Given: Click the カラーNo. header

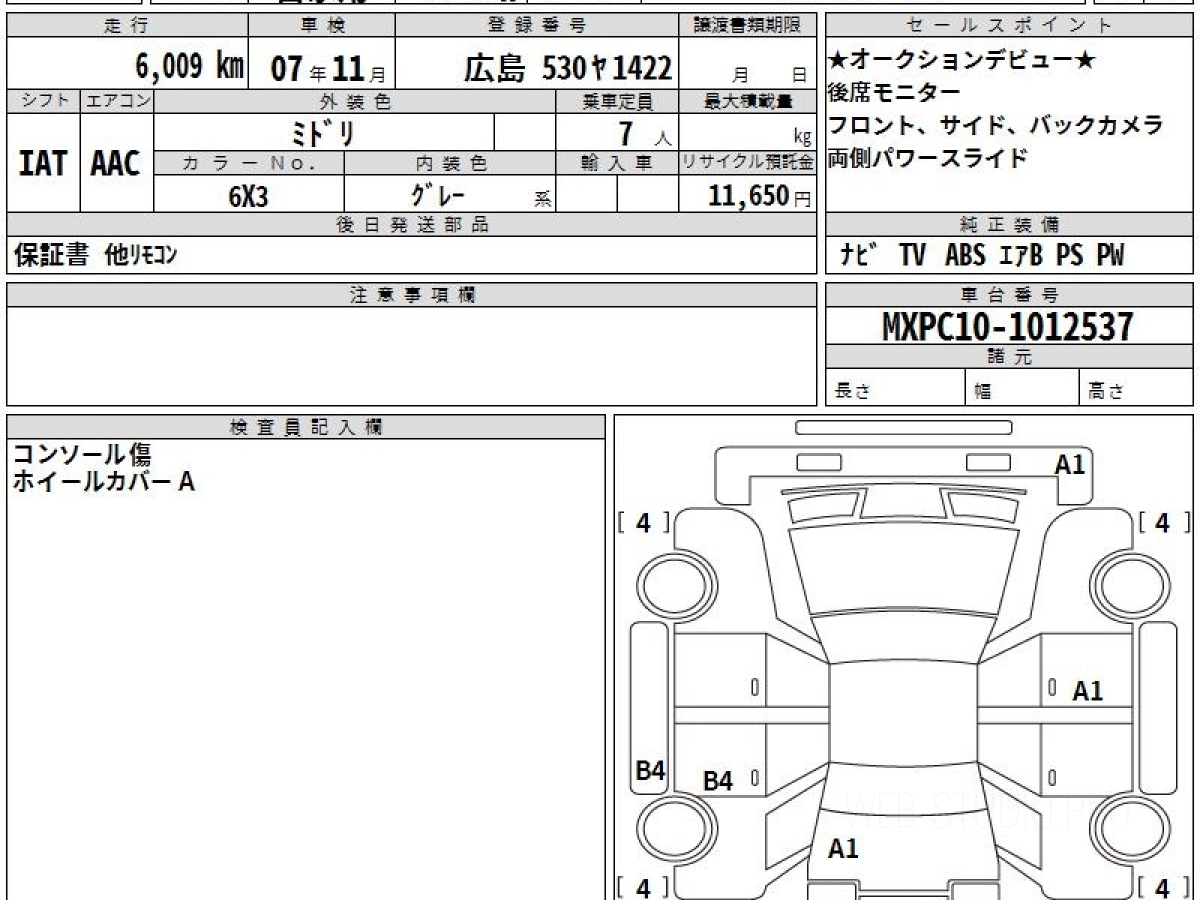Looking at the screenshot, I should (x=249, y=163).
